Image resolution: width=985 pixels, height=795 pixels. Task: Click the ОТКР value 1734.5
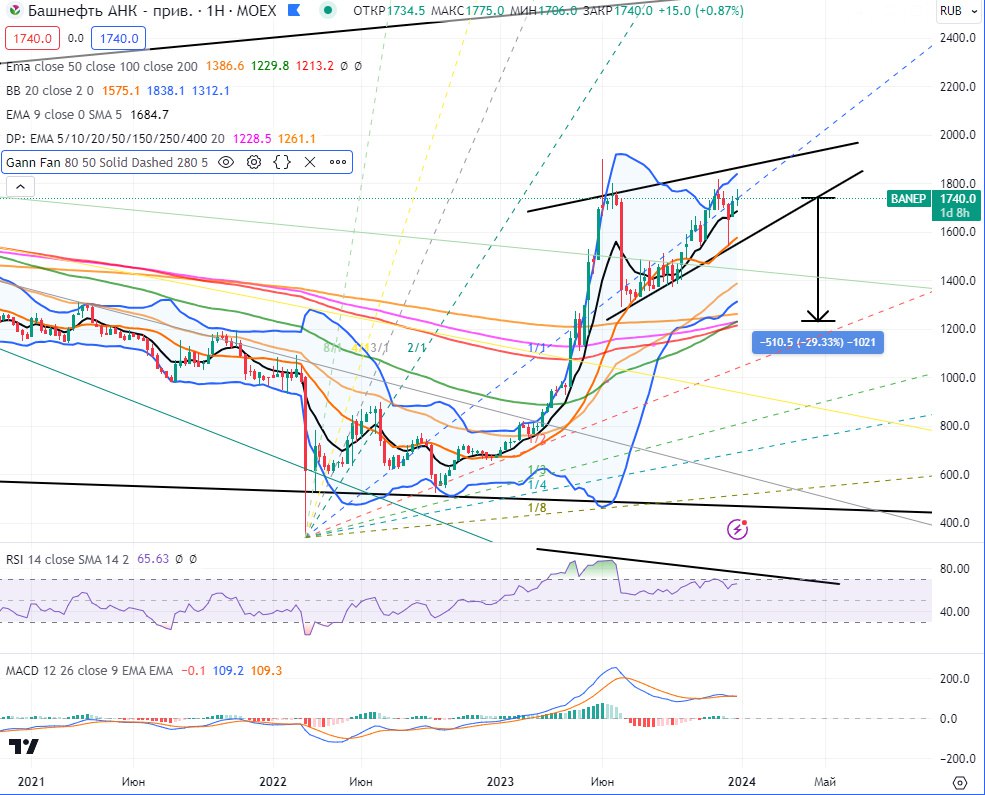point(405,11)
